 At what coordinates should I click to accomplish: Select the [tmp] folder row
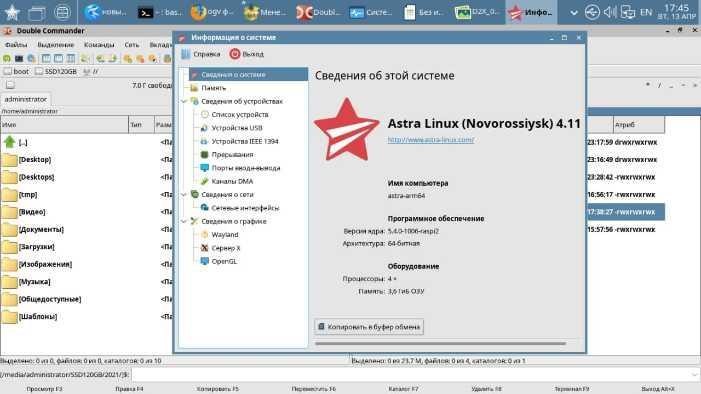click(x=86, y=195)
